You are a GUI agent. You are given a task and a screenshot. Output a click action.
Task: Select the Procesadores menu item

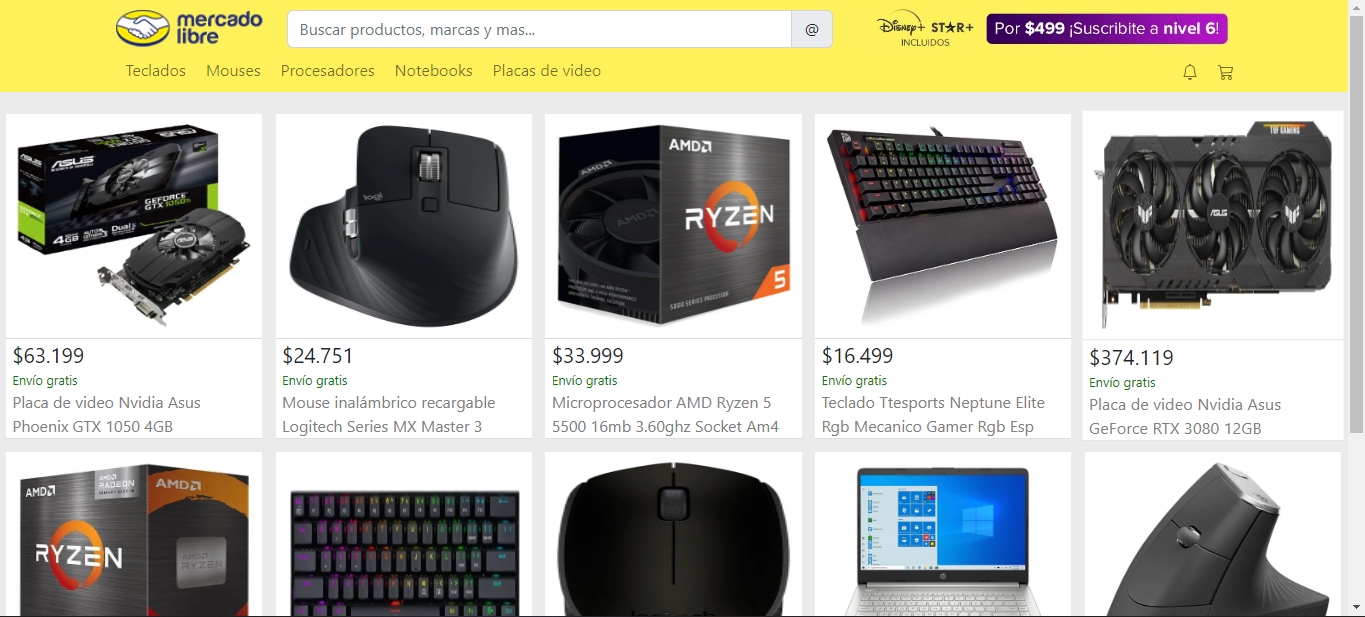point(327,71)
